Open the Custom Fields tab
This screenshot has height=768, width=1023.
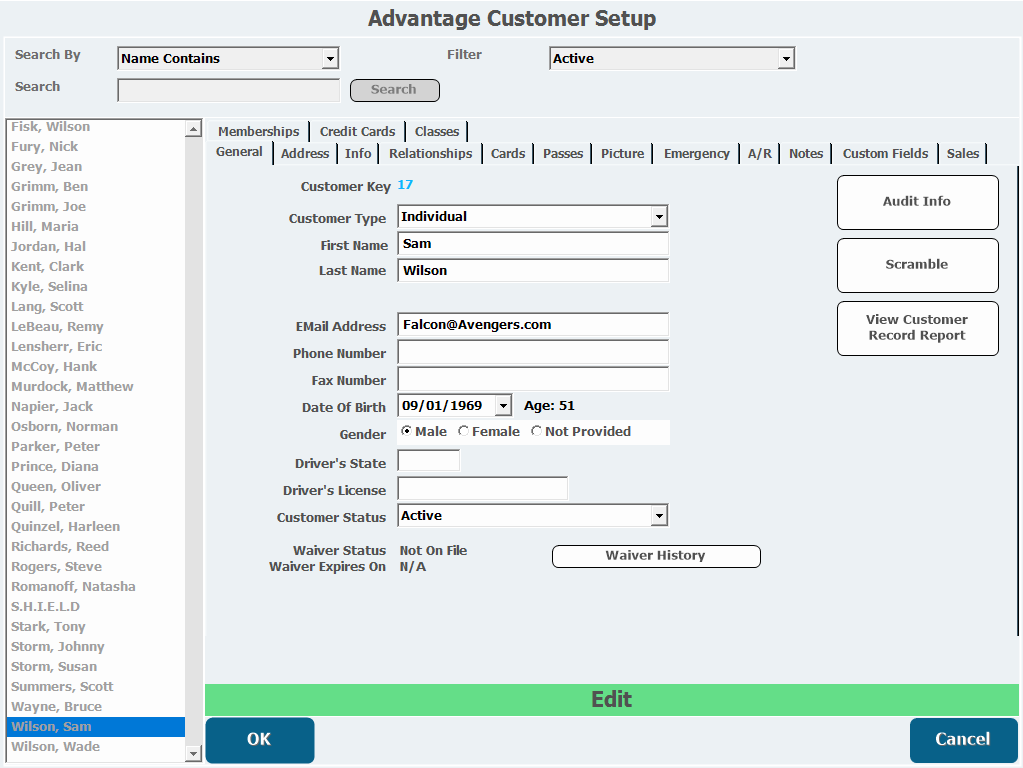pyautogui.click(x=885, y=153)
